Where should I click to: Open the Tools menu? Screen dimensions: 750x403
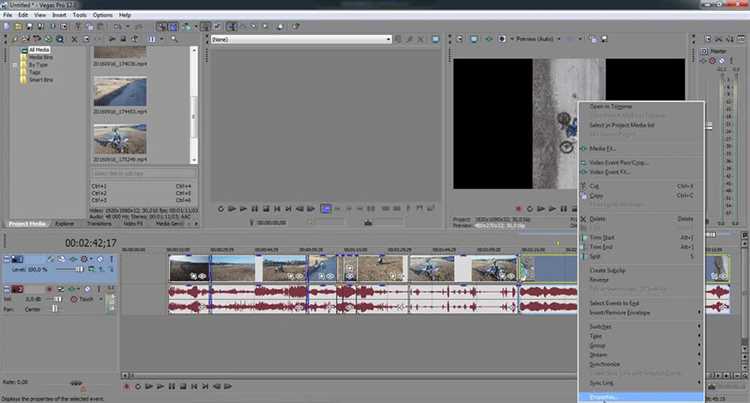click(79, 15)
